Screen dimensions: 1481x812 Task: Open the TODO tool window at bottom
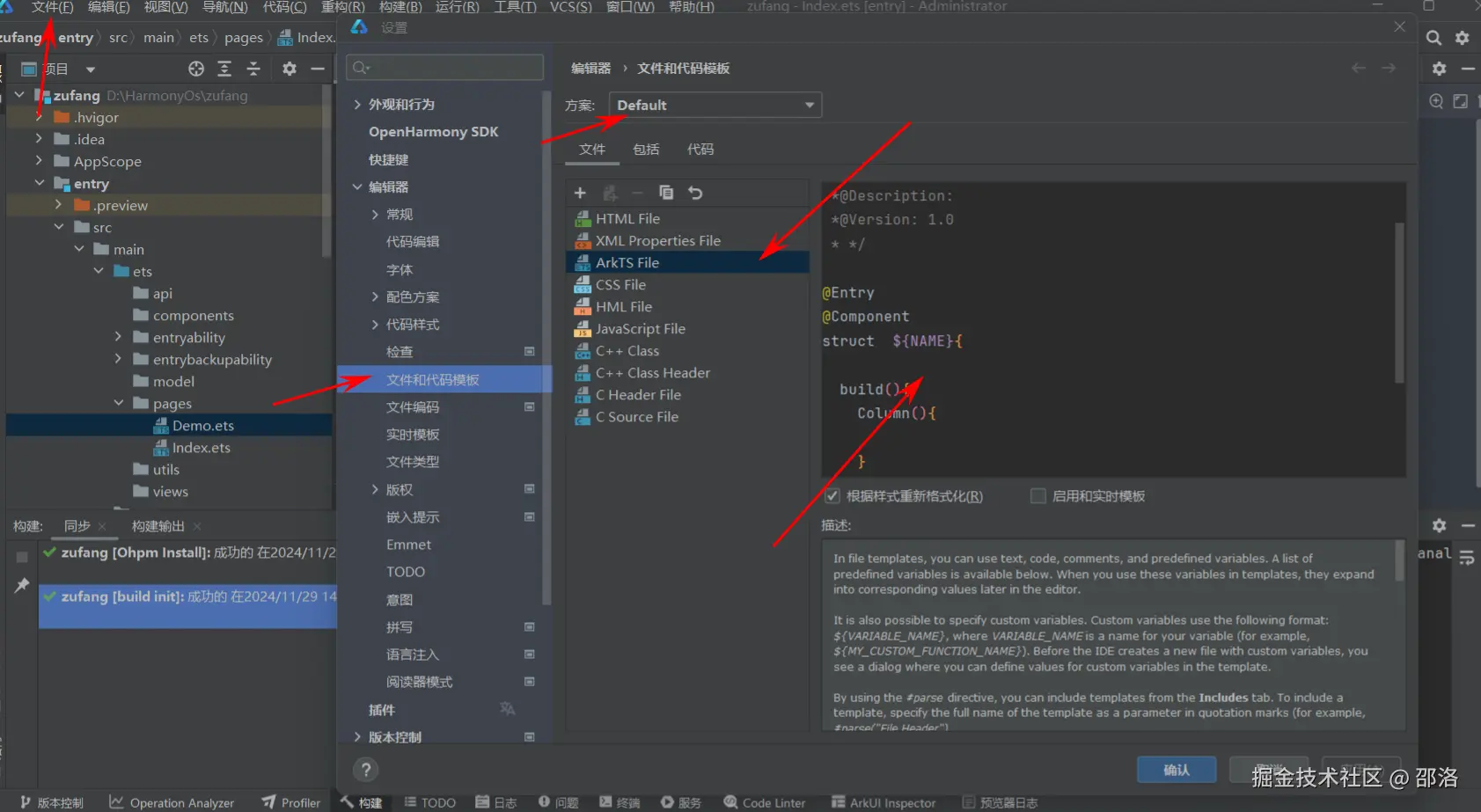430,802
